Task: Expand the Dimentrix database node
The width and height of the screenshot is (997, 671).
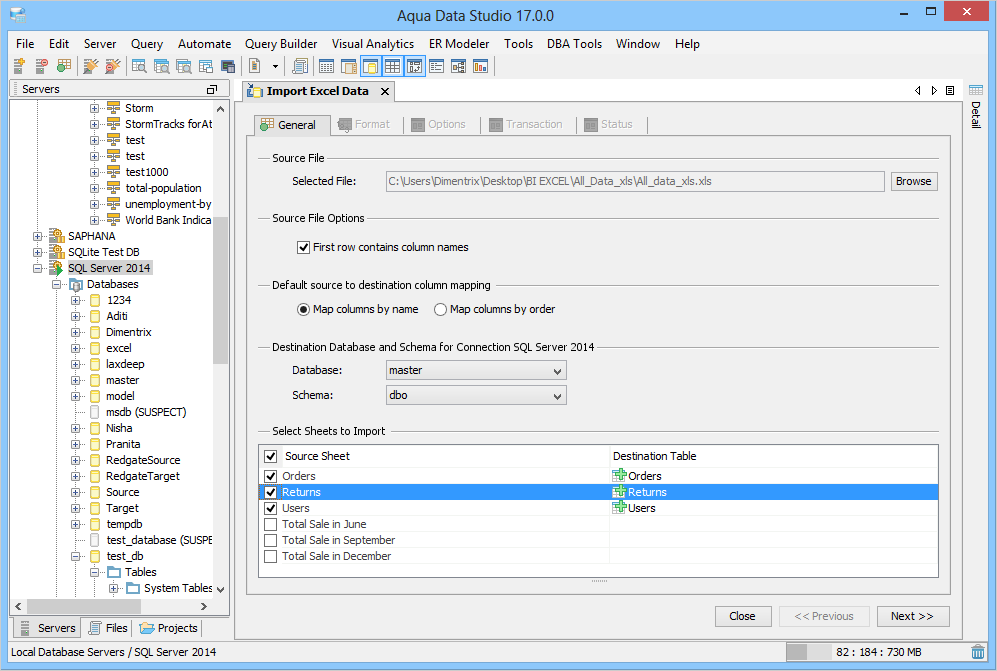Action: tap(76, 332)
